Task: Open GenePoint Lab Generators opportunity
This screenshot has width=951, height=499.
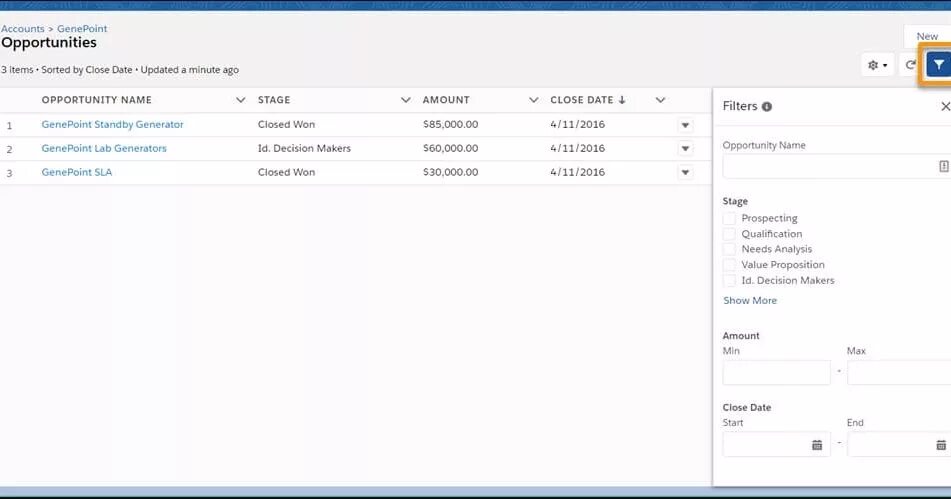Action: point(104,149)
